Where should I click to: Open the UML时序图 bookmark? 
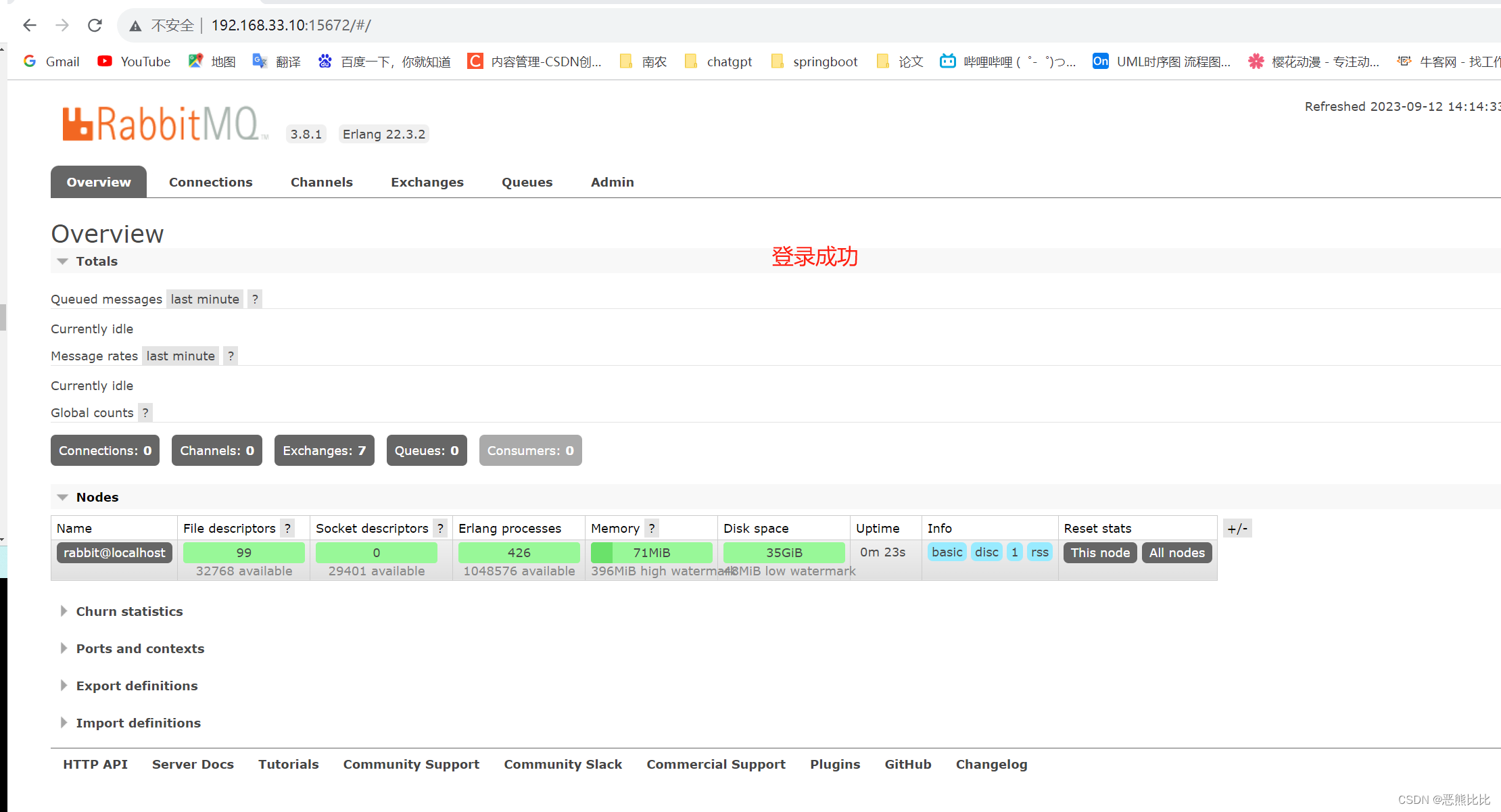tap(1162, 62)
